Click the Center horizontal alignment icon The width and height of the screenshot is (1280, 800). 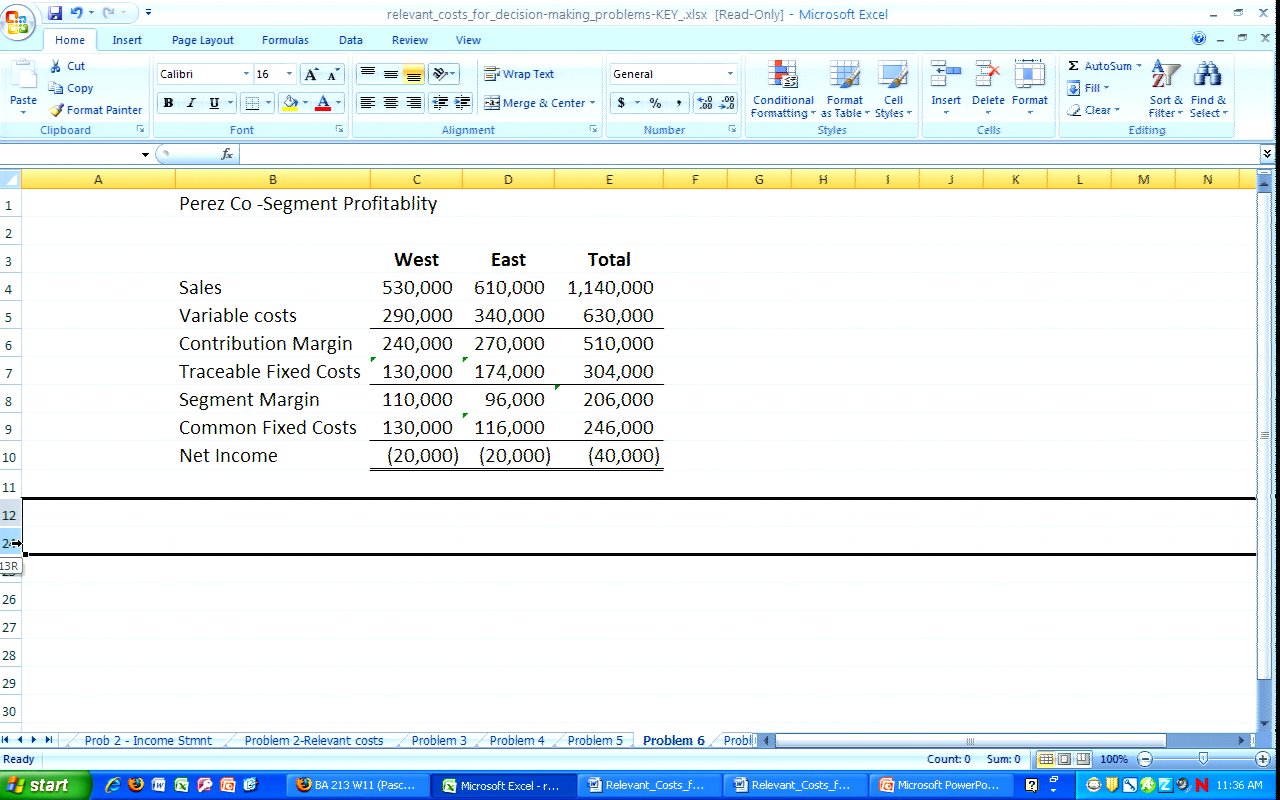390,103
